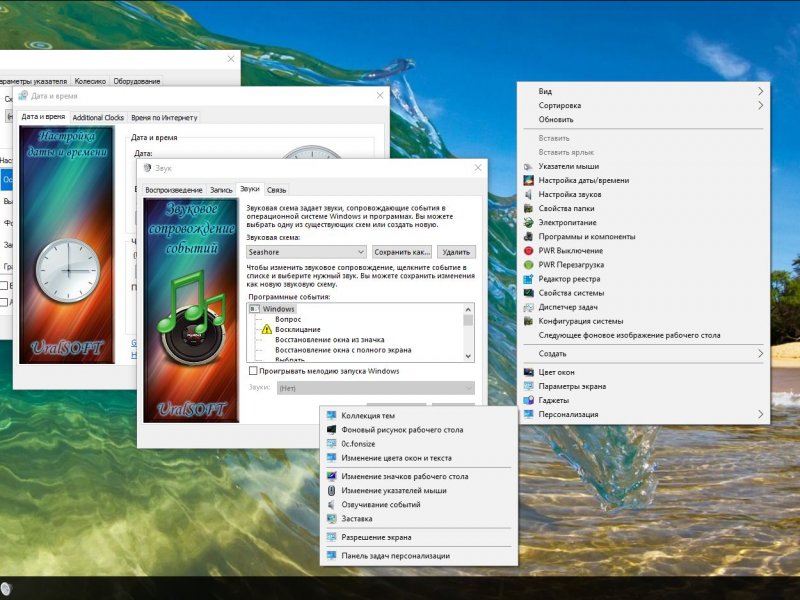800x600 pixels.
Task: Click the System configuration icon
Action: coord(529,321)
